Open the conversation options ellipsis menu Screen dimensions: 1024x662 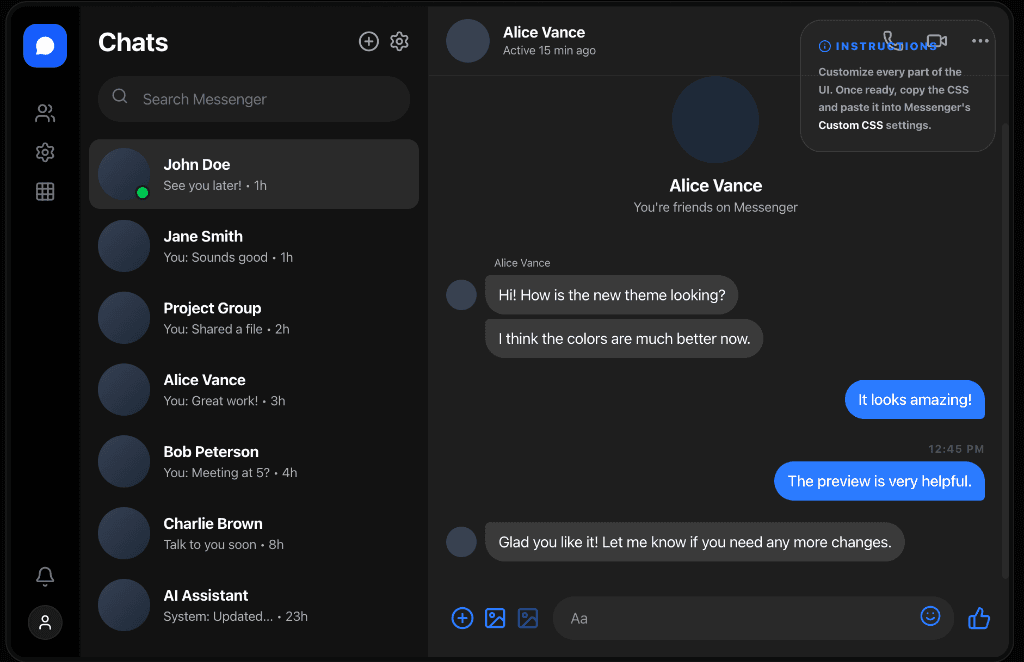click(x=980, y=40)
